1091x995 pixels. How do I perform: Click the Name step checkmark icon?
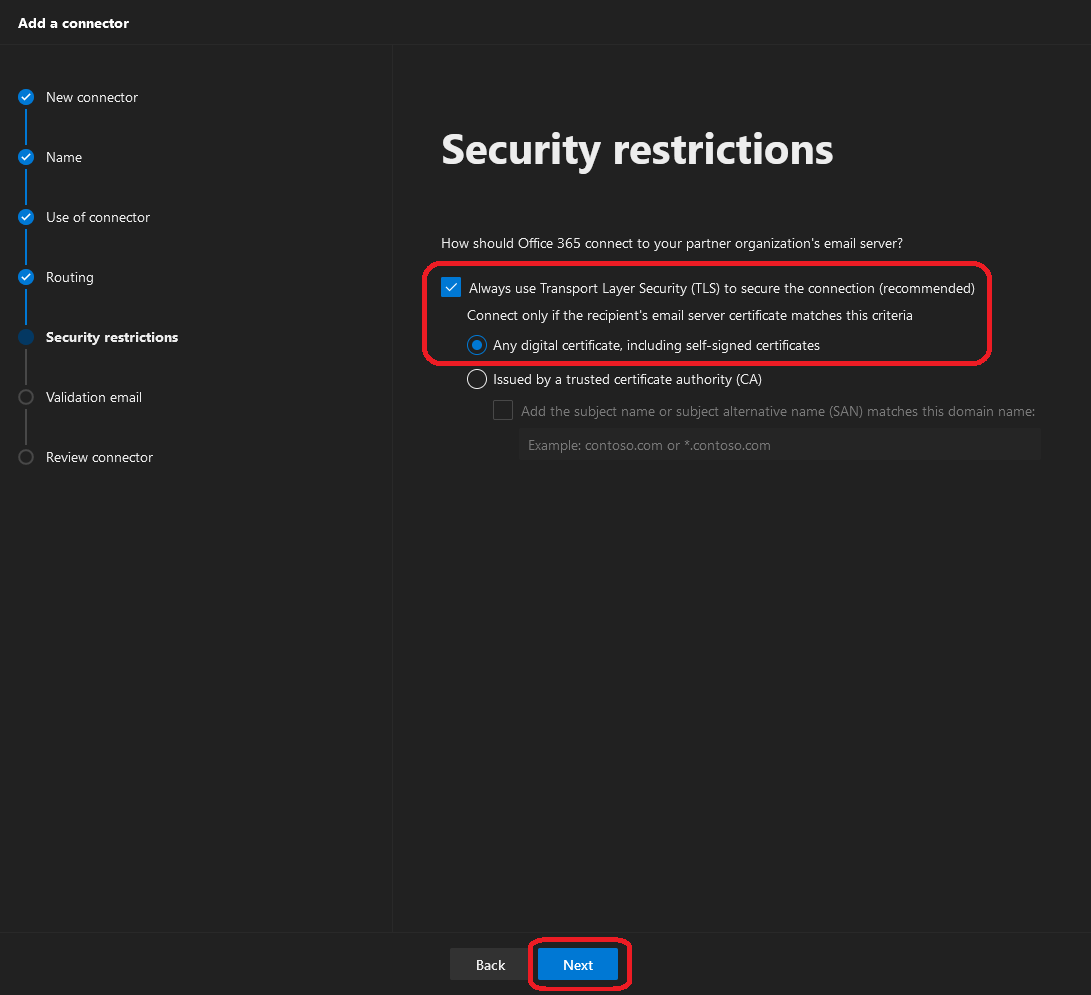(26, 157)
